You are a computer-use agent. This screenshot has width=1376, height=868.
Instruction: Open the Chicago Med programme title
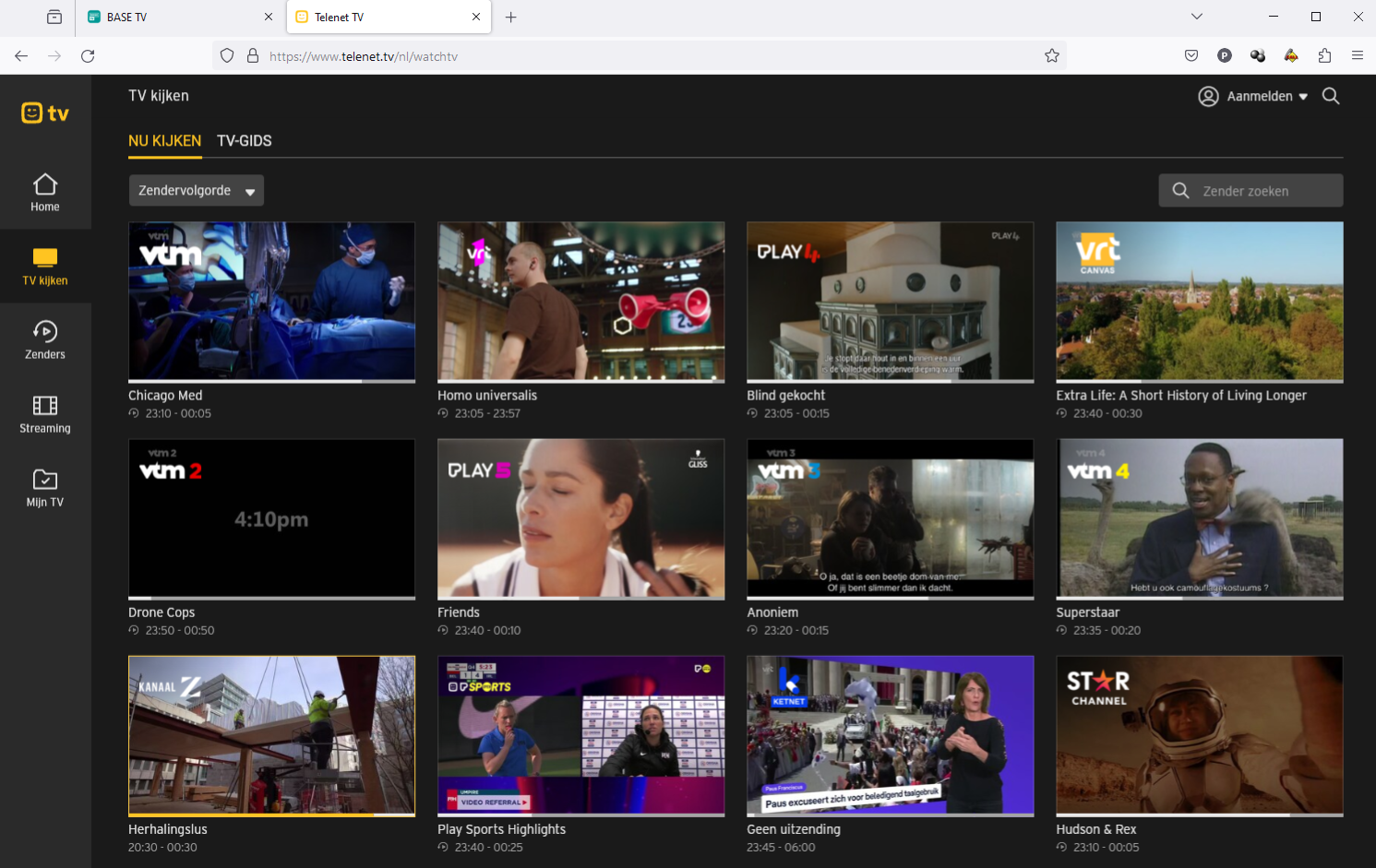click(x=165, y=396)
